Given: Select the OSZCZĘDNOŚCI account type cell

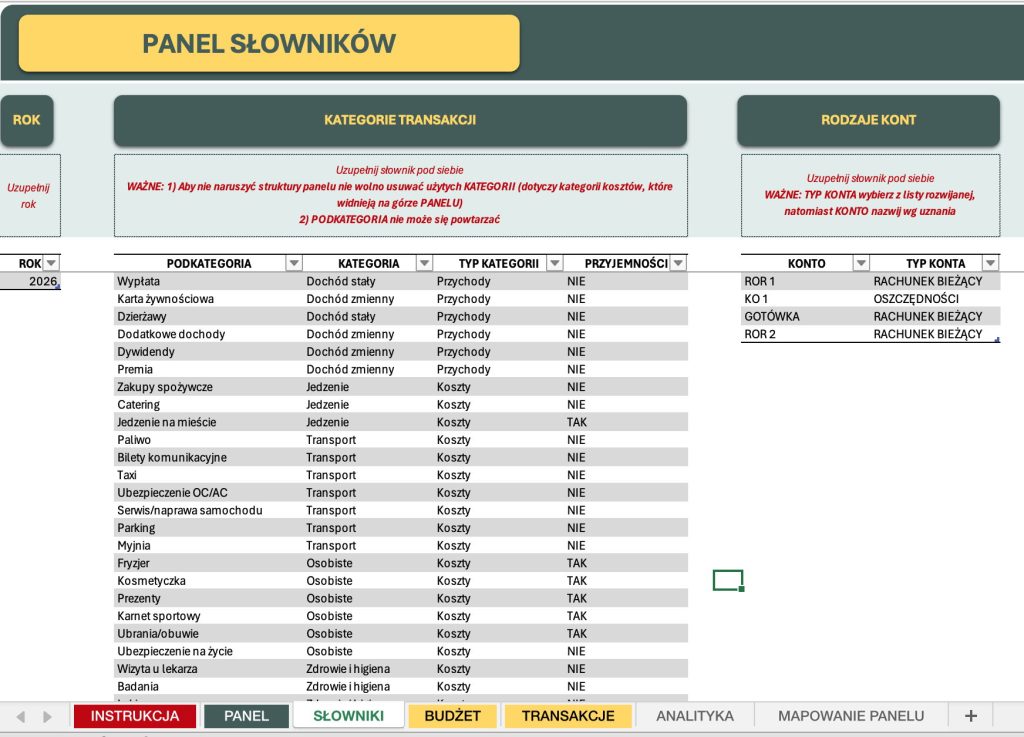Looking at the screenshot, I should (935, 299).
